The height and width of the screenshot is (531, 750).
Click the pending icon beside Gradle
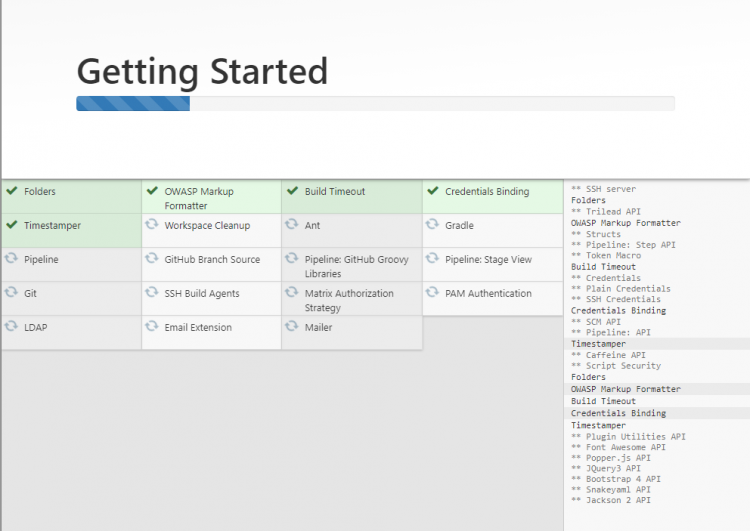click(432, 224)
